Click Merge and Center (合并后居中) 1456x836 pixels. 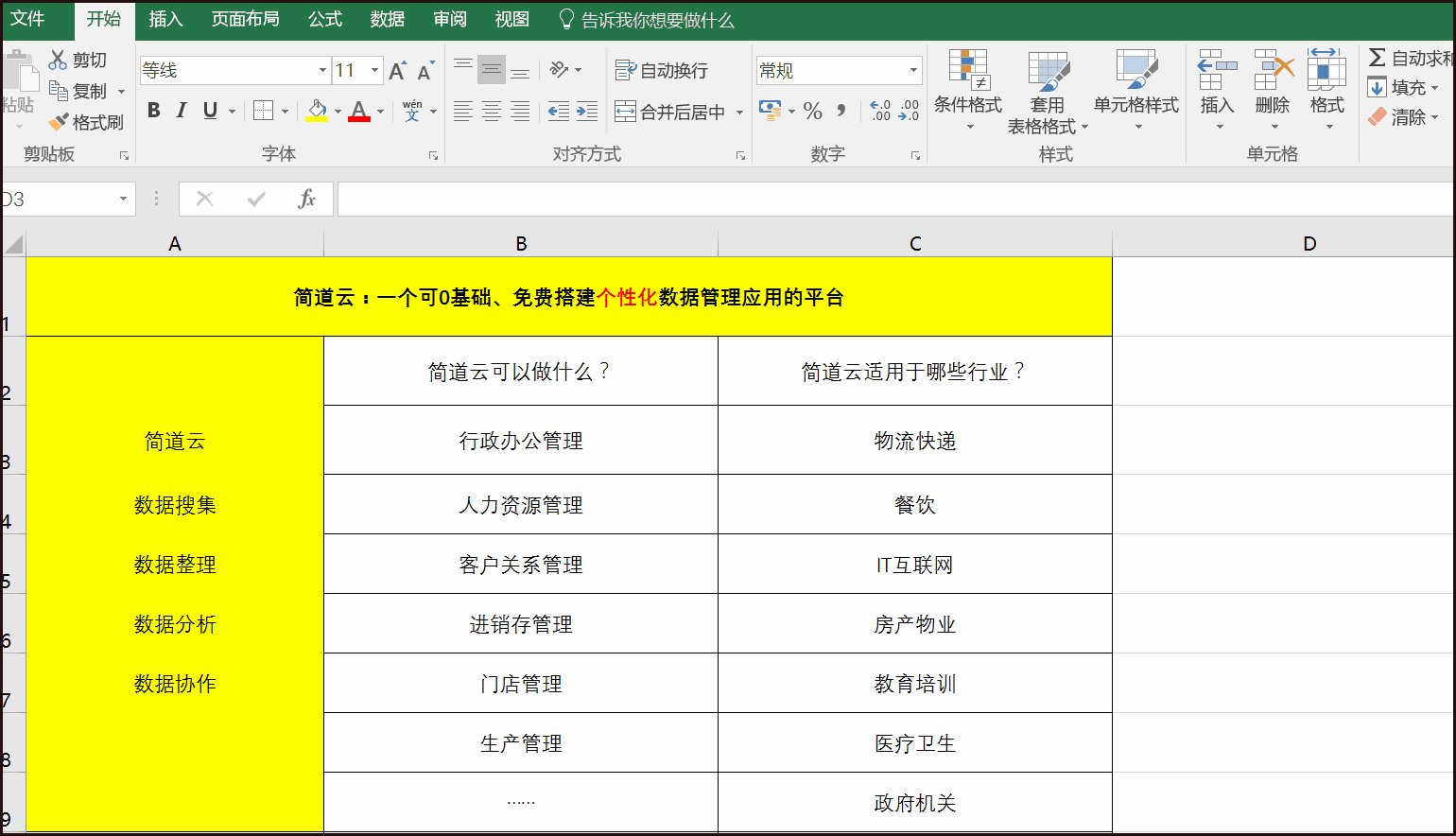[x=669, y=112]
